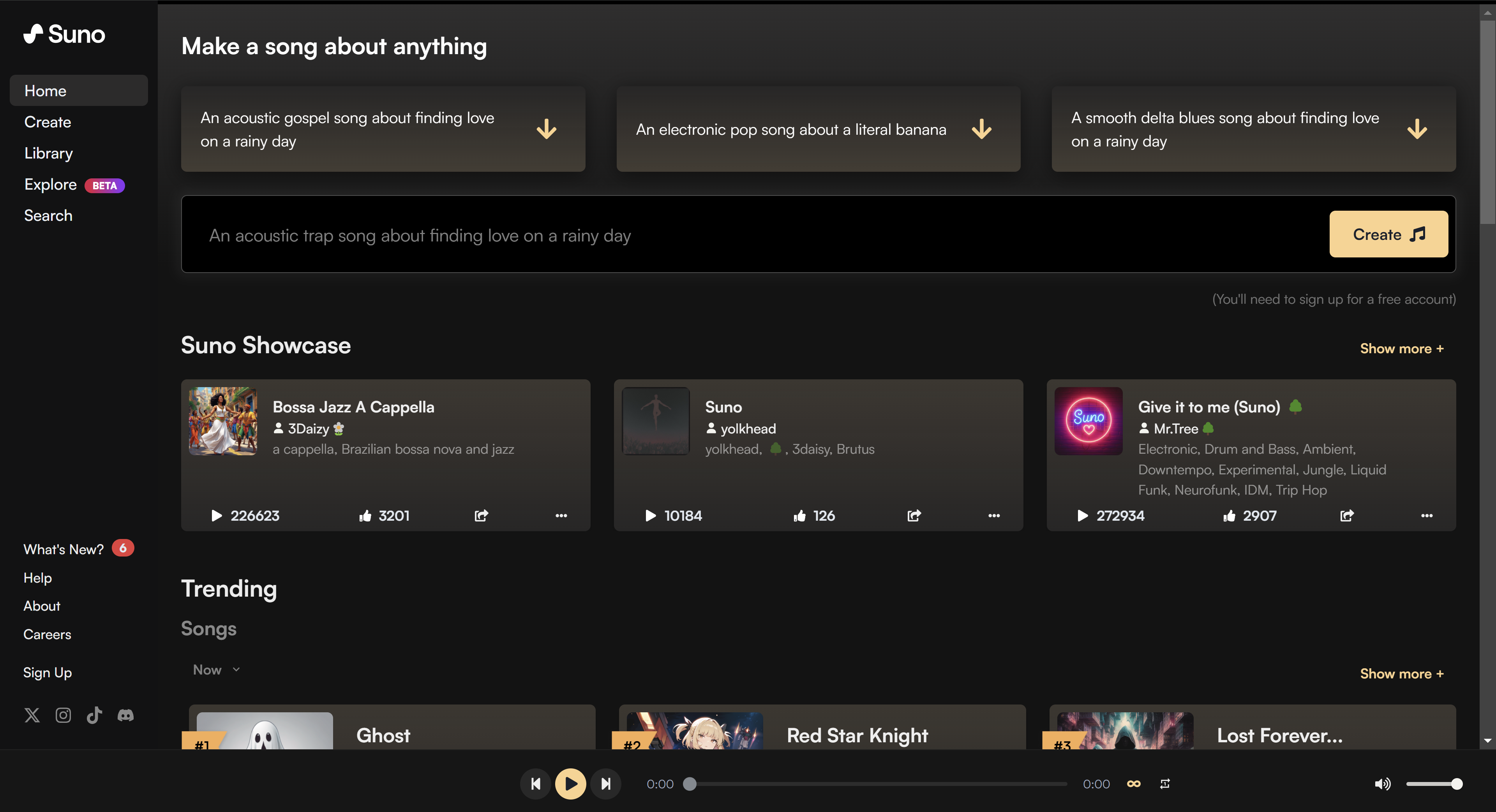Share the Bossa Jazz A Cappella song
This screenshot has width=1496, height=812.
tap(482, 515)
